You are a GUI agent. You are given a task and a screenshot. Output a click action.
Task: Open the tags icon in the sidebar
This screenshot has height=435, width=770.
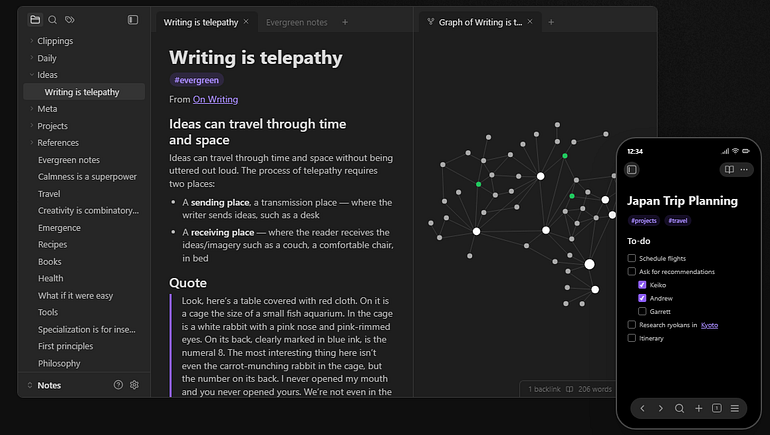(x=70, y=20)
